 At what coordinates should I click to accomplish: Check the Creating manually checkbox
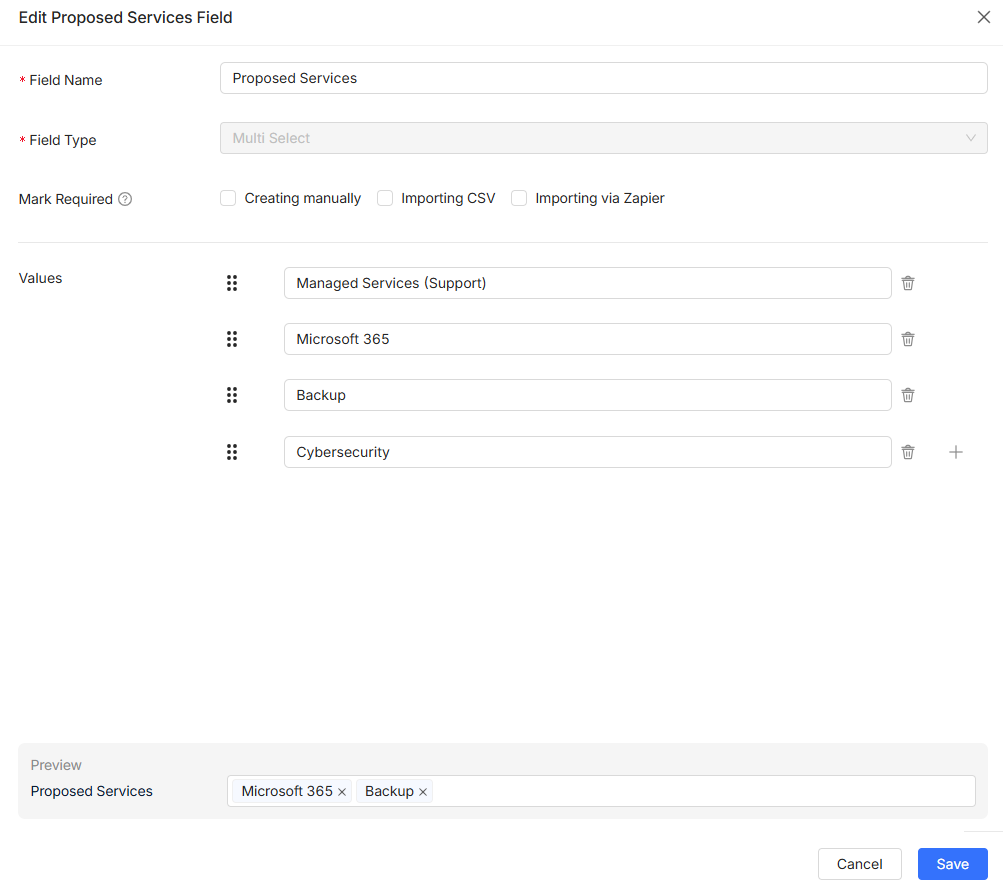[x=228, y=198]
